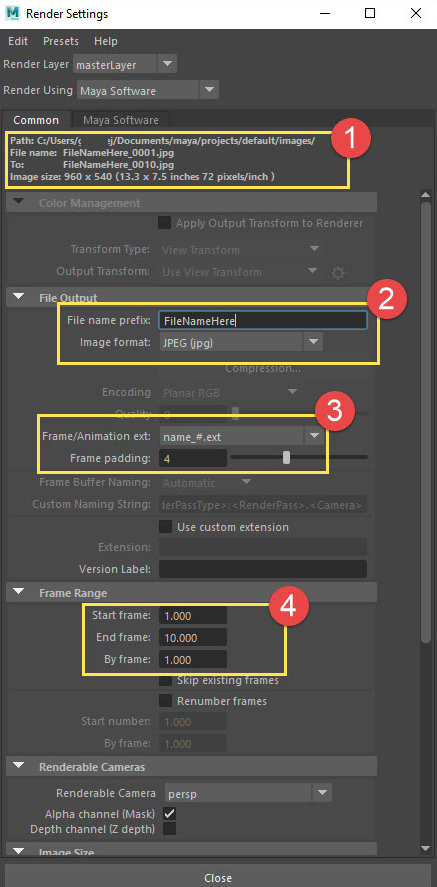Enable Depth channel (Z depth) checkbox
This screenshot has width=437, height=887.
(x=169, y=829)
